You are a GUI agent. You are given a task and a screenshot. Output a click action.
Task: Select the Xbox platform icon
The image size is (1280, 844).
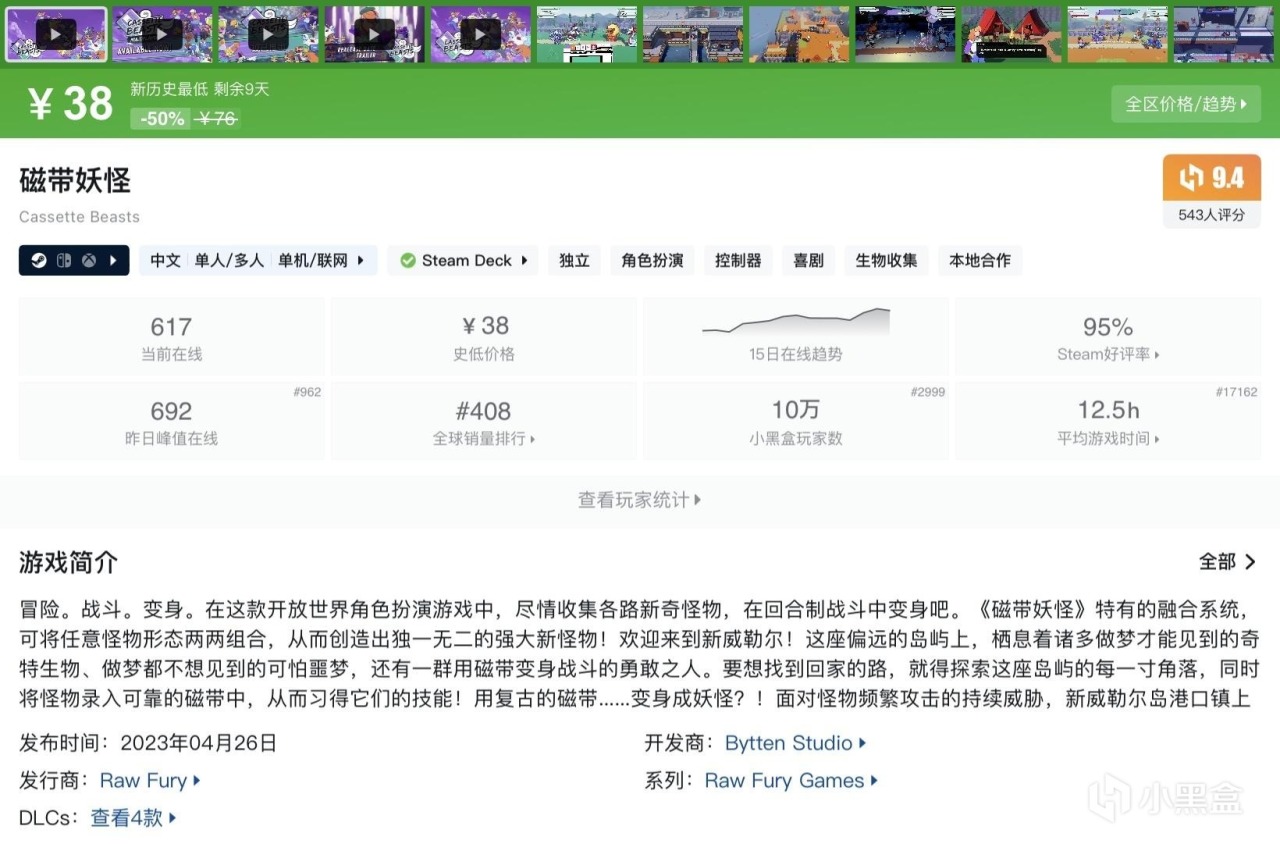tap(89, 261)
